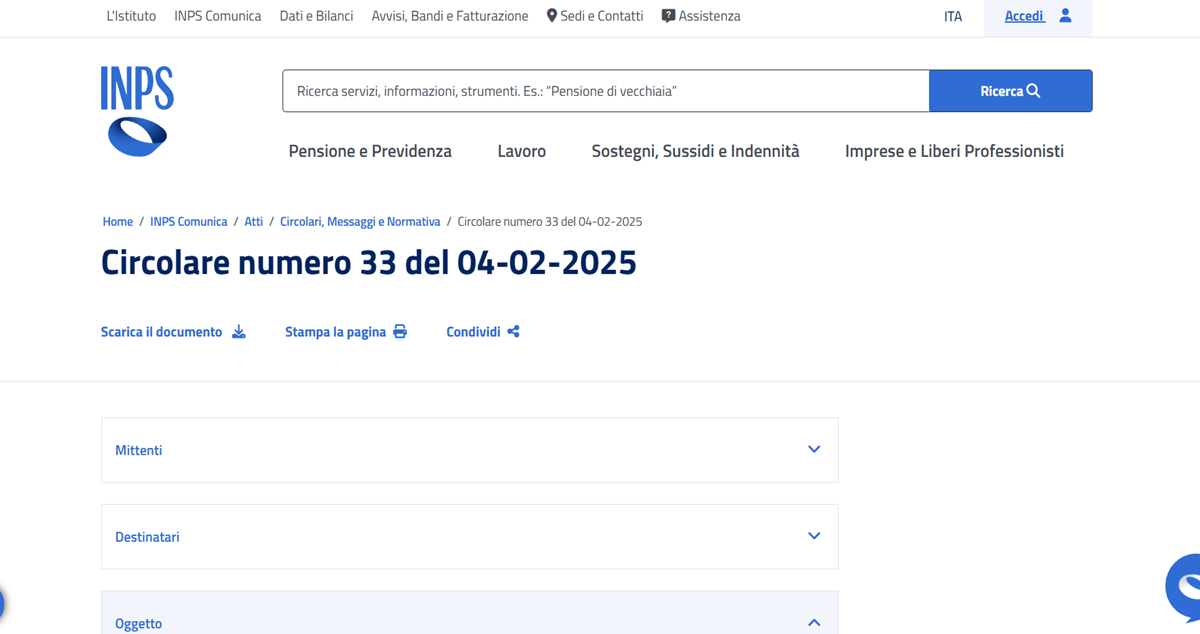This screenshot has width=1200, height=634.
Task: Open the Pensione e Previdenza menu
Action: click(370, 151)
